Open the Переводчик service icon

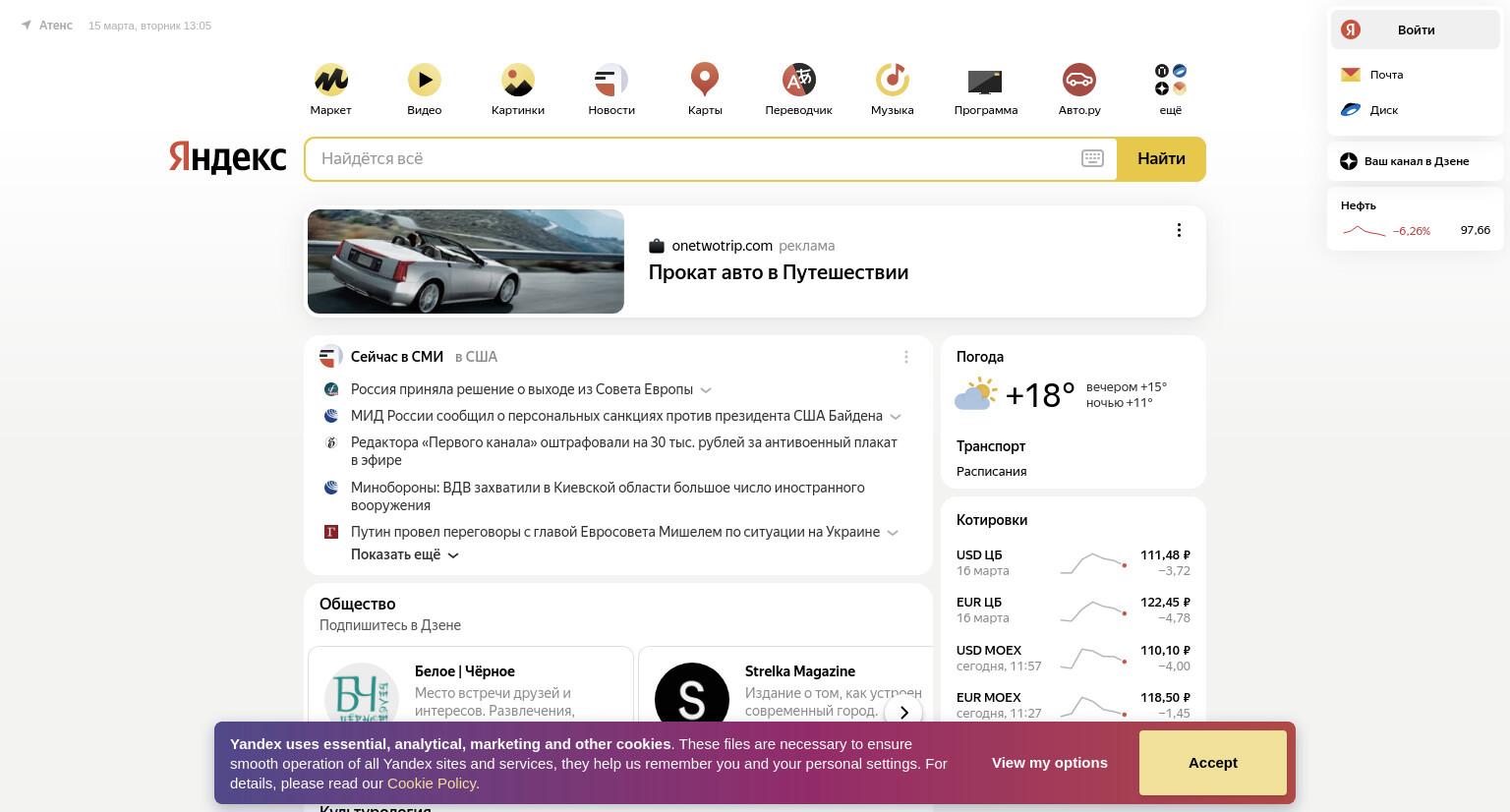pos(798,80)
